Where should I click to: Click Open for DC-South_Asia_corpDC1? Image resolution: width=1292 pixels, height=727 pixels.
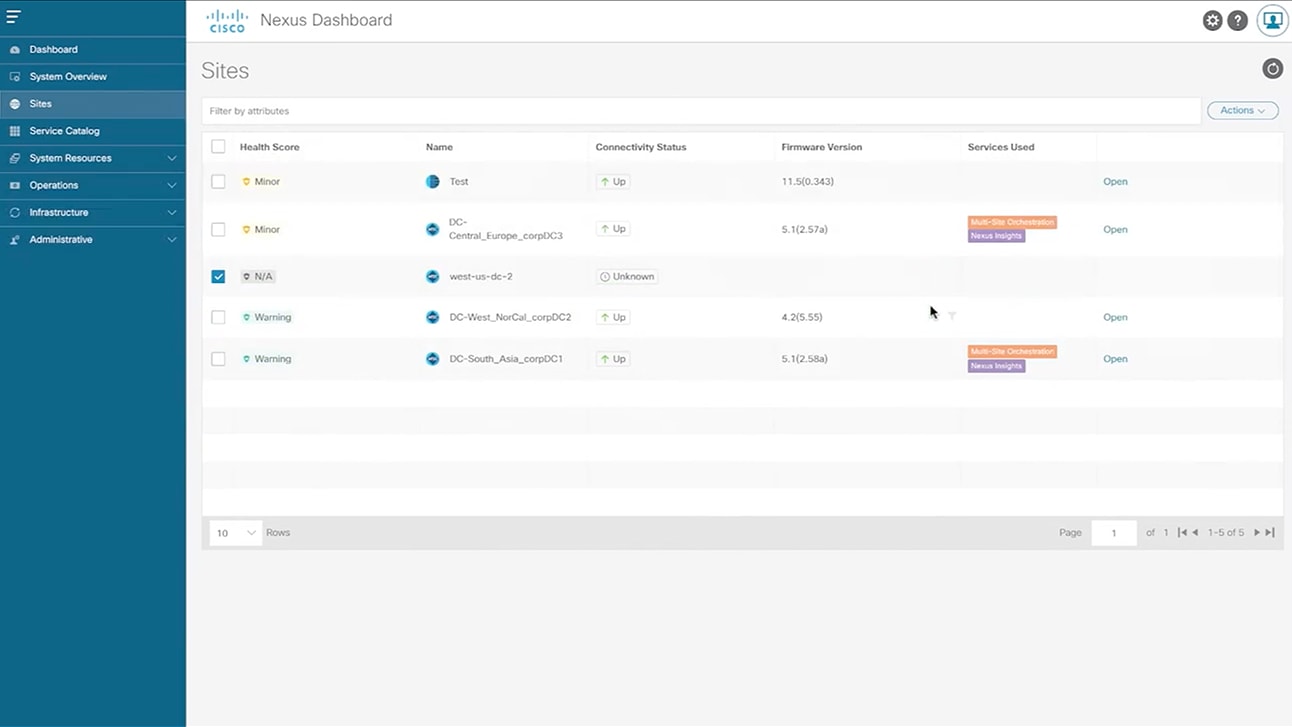1115,359
